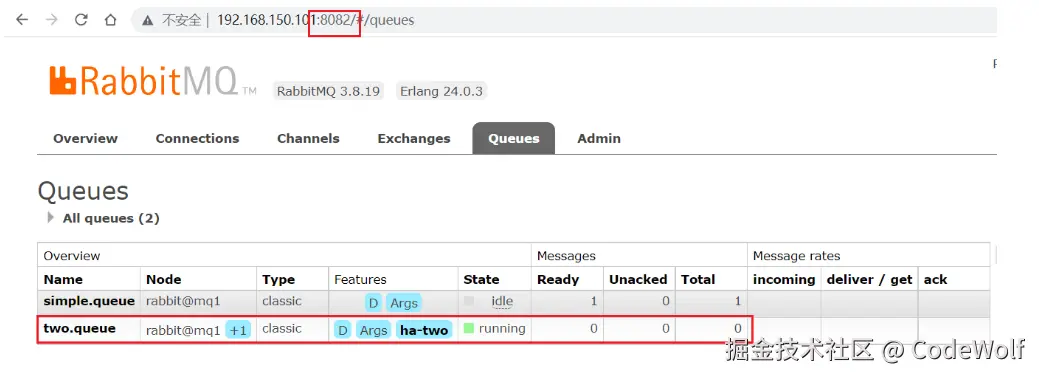Screen dimensions: 1039x378
Task: Click Args badge of two.queue row
Action: pyautogui.click(x=373, y=330)
